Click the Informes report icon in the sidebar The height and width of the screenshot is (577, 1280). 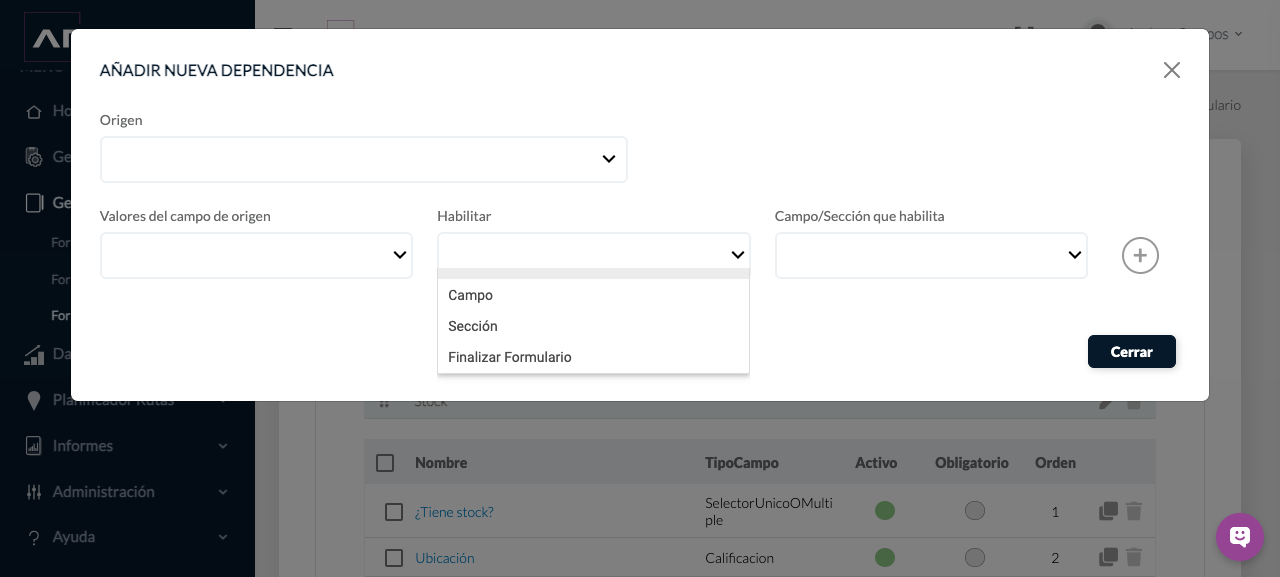[x=34, y=446]
